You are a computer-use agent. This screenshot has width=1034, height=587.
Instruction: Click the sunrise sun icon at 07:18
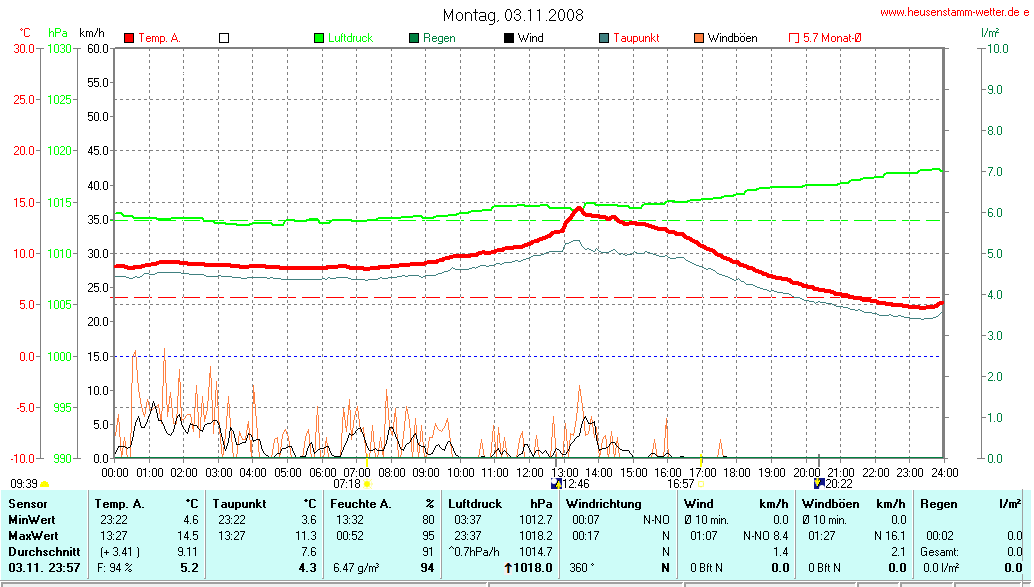367,484
